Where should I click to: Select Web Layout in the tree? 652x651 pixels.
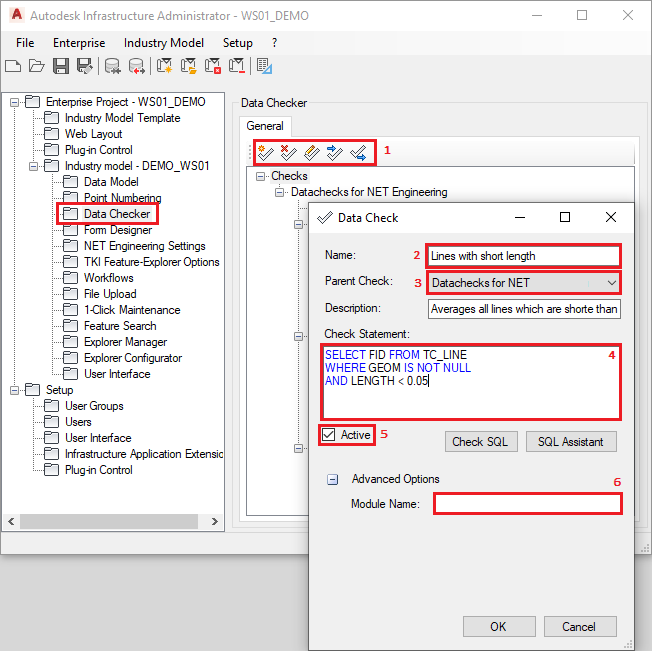point(93,134)
